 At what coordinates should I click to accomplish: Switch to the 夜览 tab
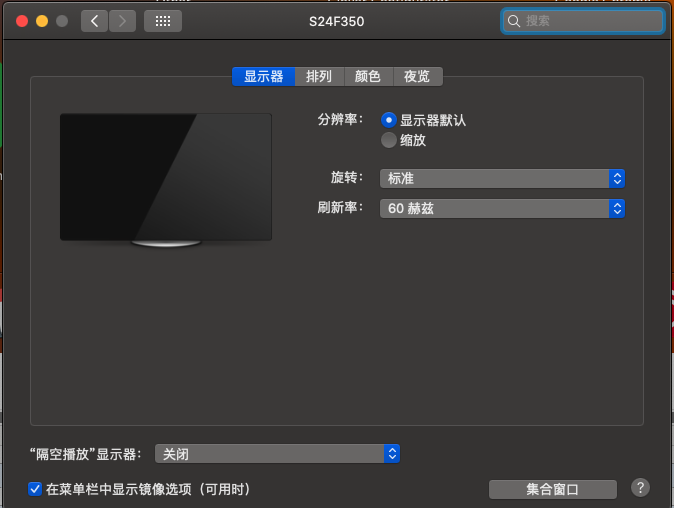pos(417,77)
